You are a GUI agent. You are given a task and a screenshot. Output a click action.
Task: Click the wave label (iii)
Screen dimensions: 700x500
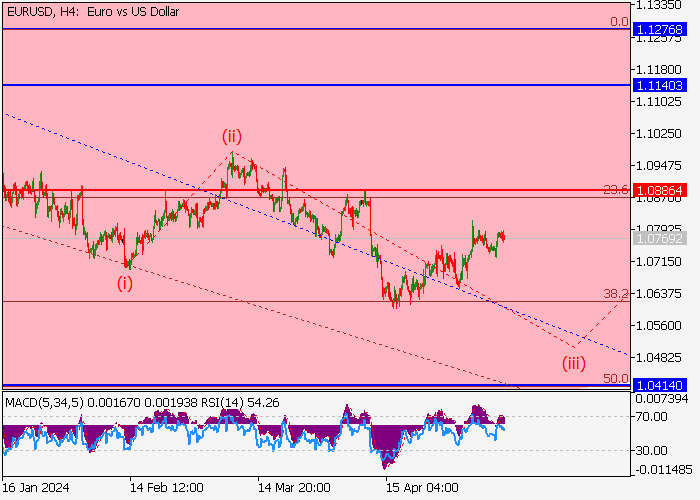point(574,363)
